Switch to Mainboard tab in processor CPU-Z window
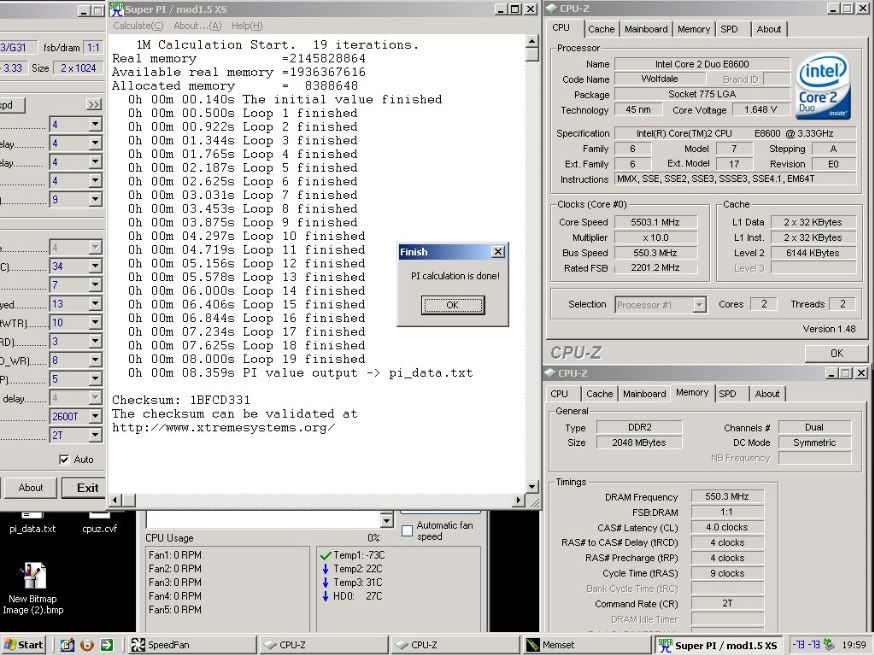 click(646, 29)
